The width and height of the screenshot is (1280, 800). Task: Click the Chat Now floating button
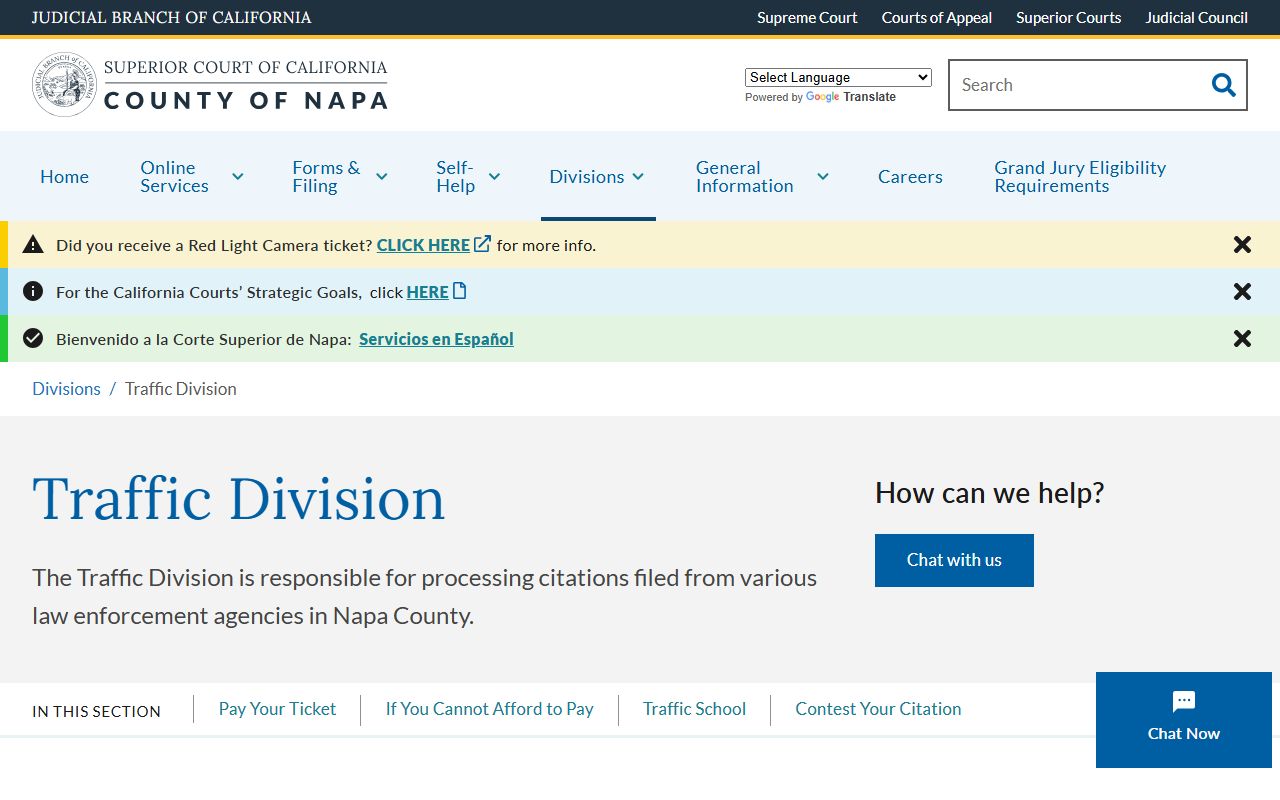click(1184, 720)
